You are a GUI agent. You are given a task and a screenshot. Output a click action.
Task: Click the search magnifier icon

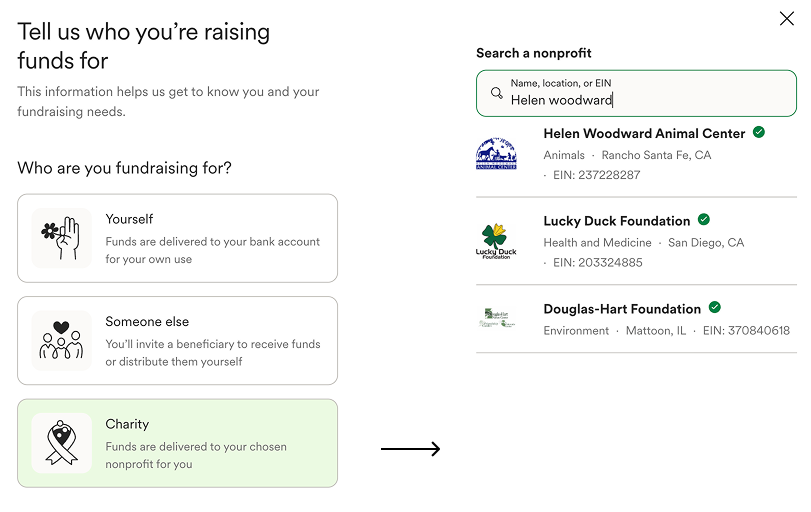[497, 93]
